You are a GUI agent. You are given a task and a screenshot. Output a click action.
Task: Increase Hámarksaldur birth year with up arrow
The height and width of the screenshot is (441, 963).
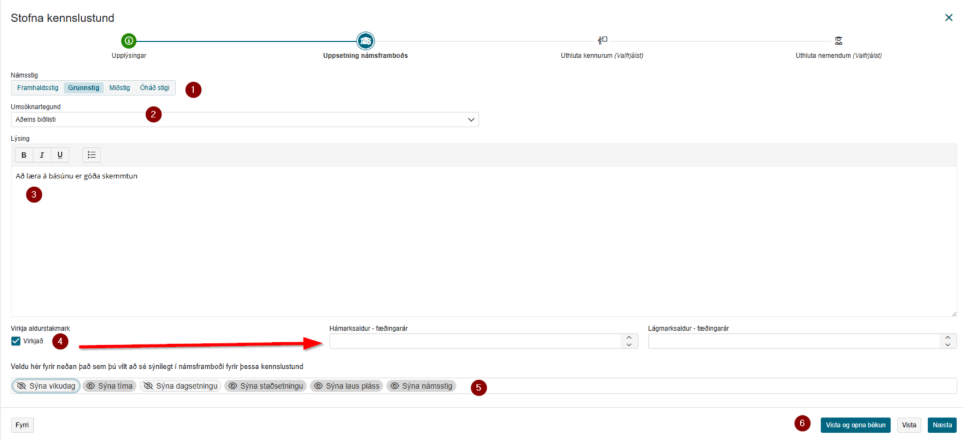pyautogui.click(x=628, y=337)
